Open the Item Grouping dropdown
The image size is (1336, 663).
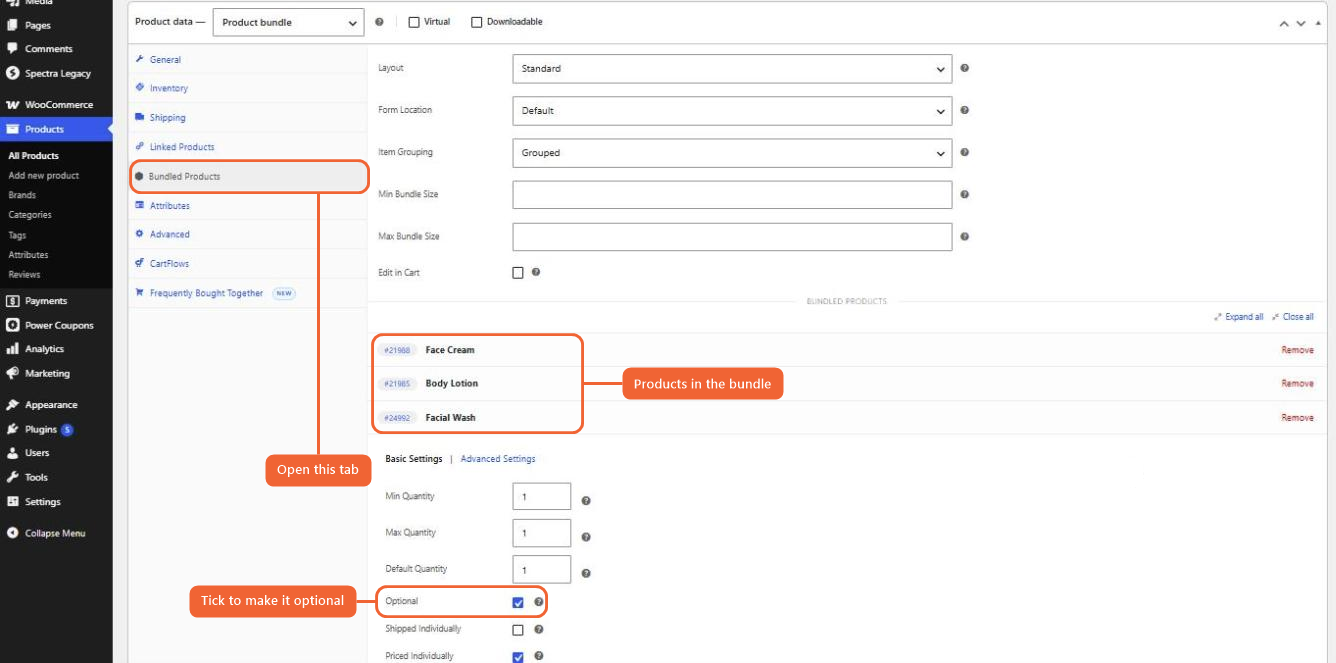[x=732, y=153]
